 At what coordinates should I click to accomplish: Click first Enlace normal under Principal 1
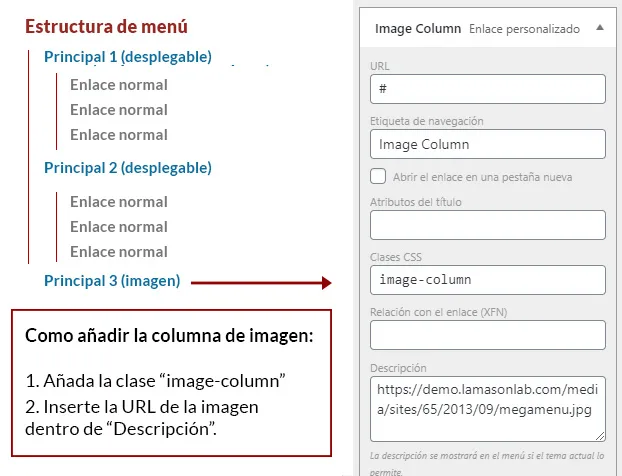(119, 85)
